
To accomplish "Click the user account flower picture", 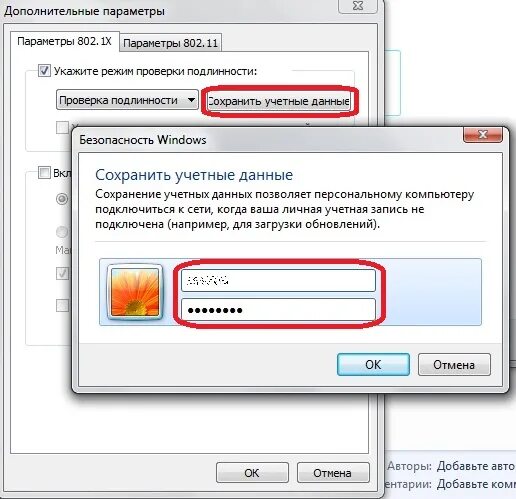I will pyautogui.click(x=135, y=292).
